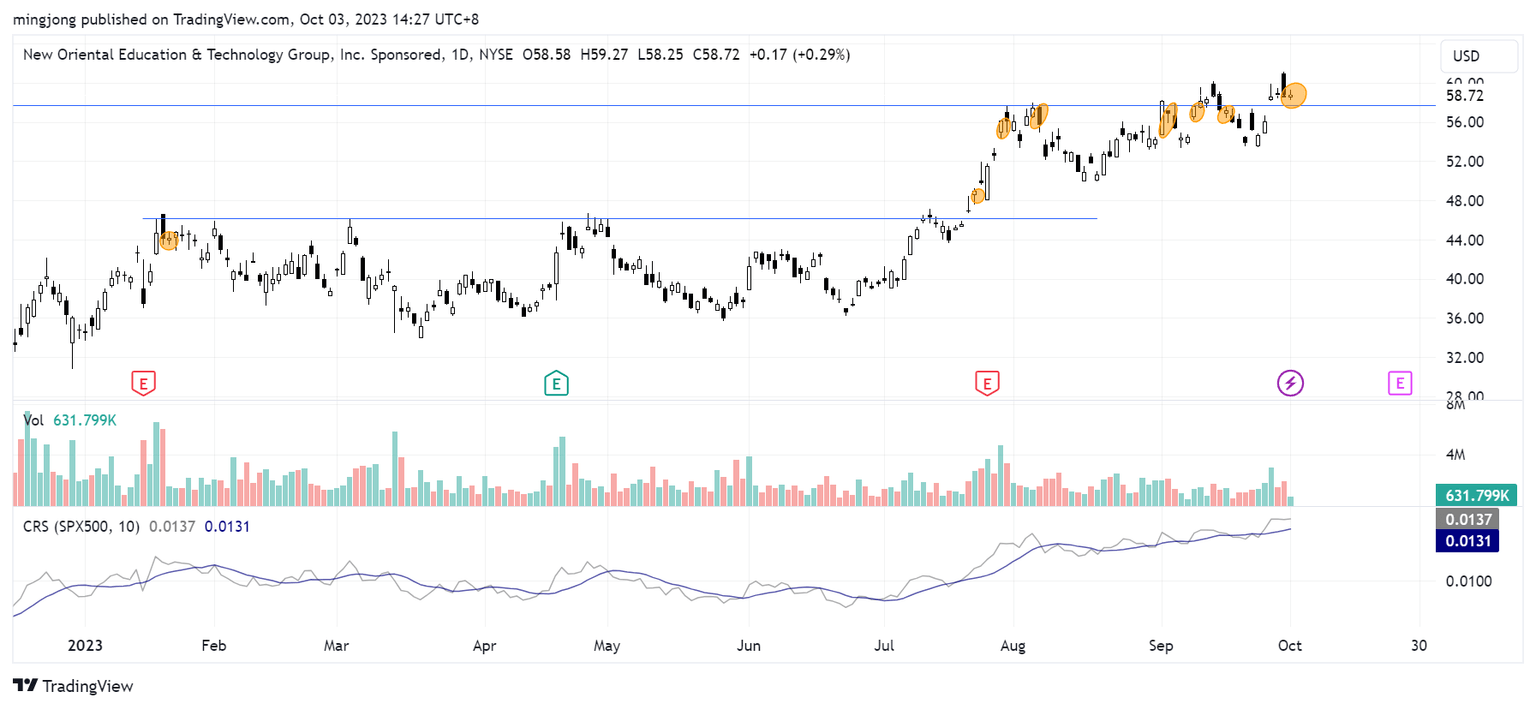This screenshot has height=708, width=1536.
Task: Click the TradingView logo at bottom left
Action: 73,686
